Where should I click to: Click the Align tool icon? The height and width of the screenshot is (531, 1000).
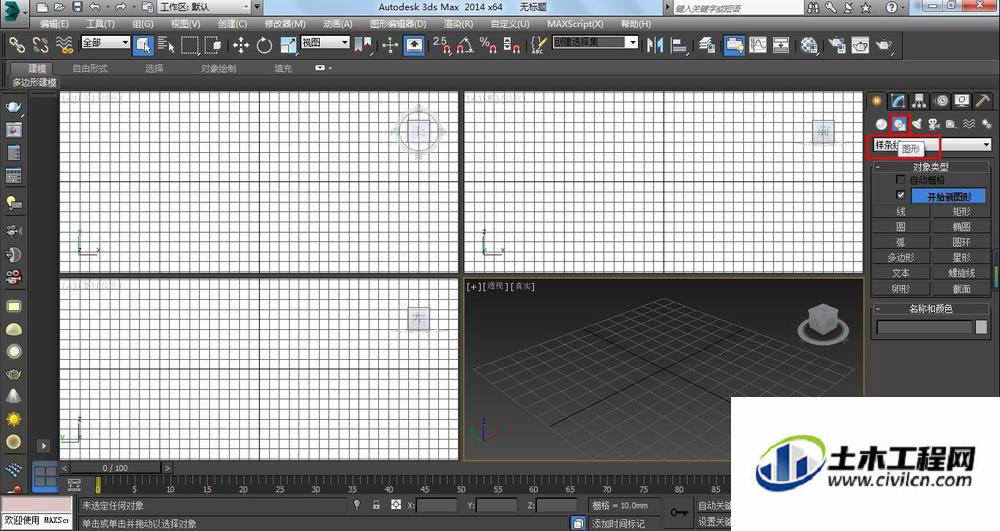pyautogui.click(x=679, y=45)
